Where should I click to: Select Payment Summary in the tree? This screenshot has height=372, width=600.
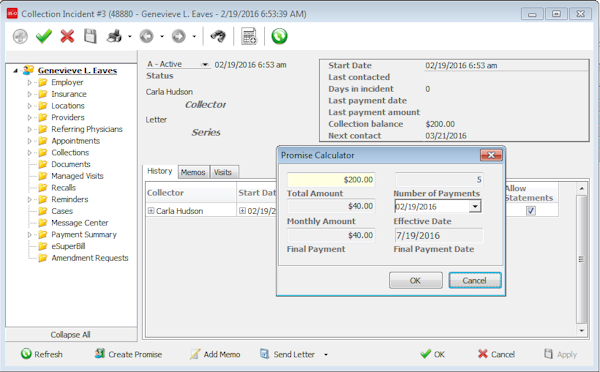click(x=84, y=235)
